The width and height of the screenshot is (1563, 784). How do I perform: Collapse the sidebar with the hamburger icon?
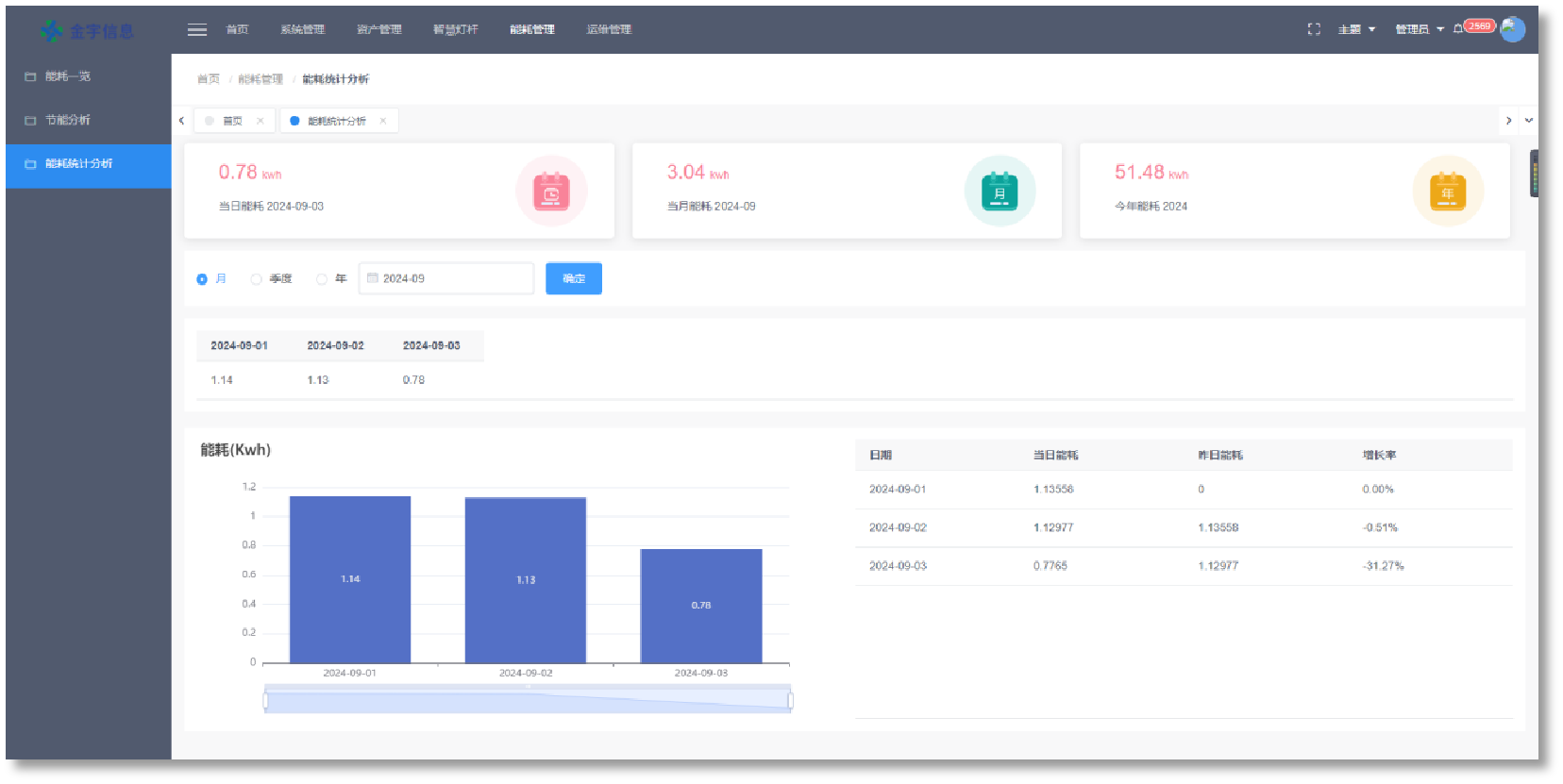(197, 30)
